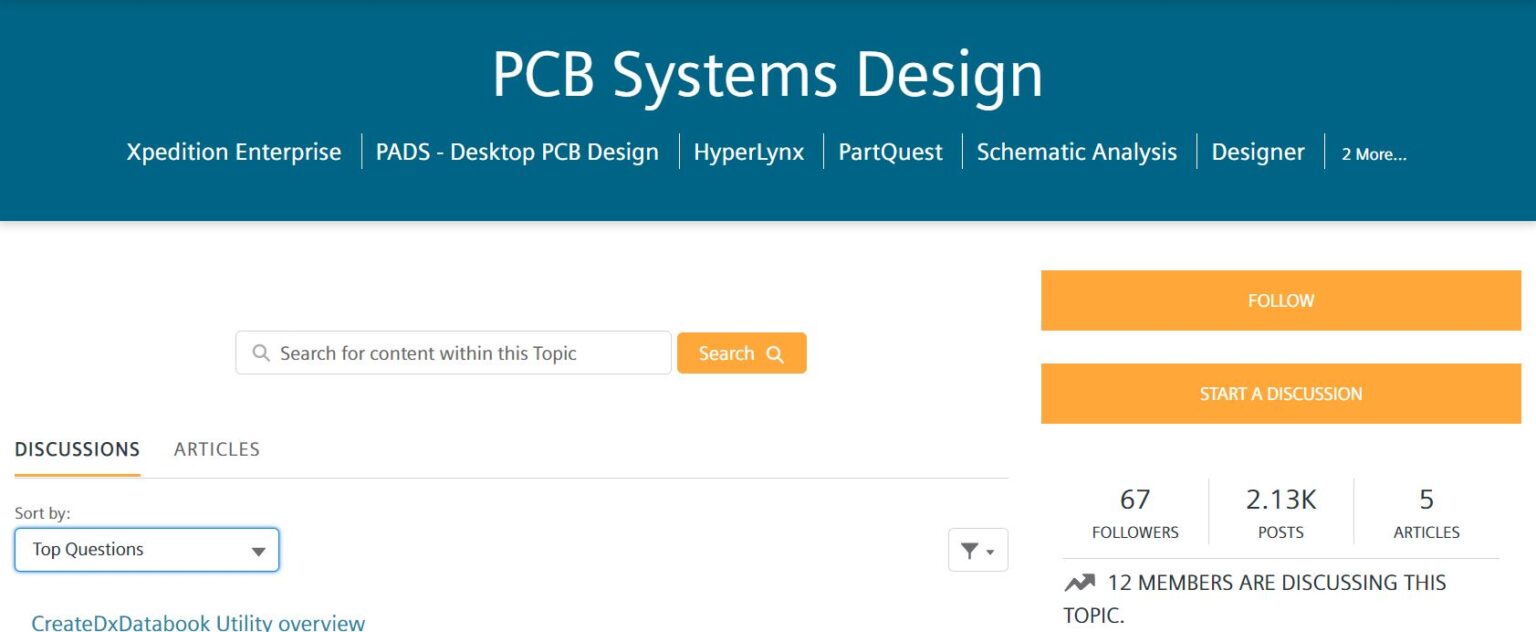Open the PartQuest topic
Screen dimensions: 1536x632
point(889,152)
